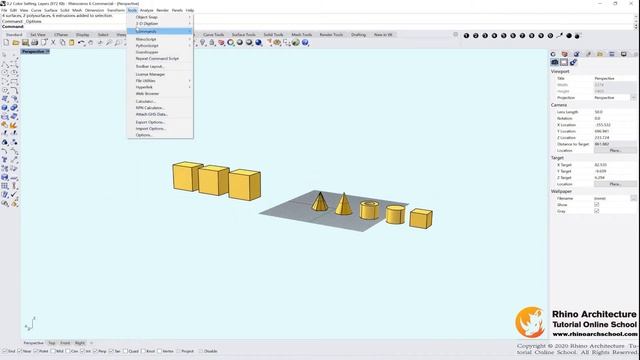640x360 pixels.
Task: Choose Toolbar Layout from Tools menu
Action: [x=160, y=66]
